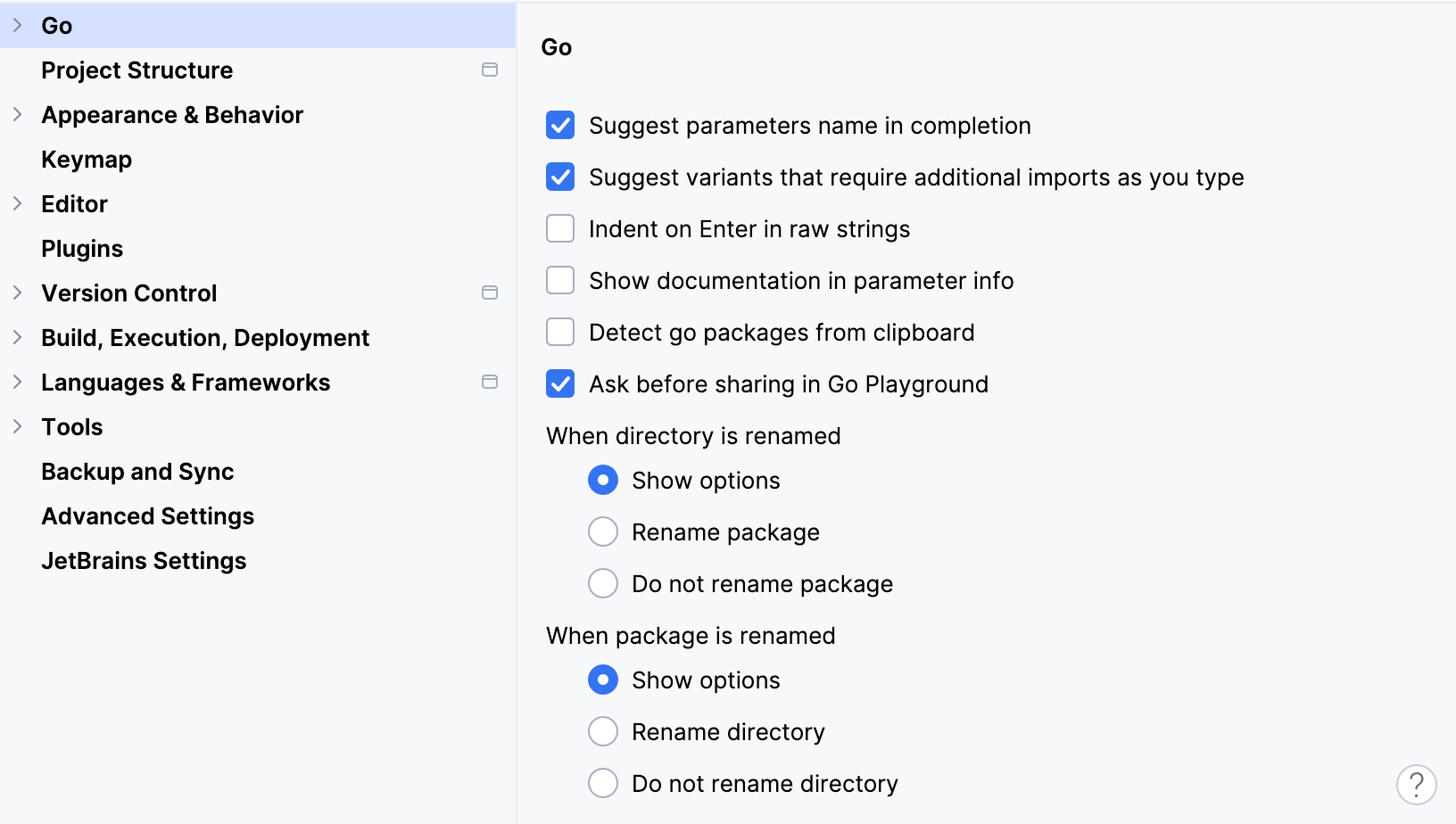Choose Do not rename directory option
Screen dimensions: 1456x824
tap(603, 783)
